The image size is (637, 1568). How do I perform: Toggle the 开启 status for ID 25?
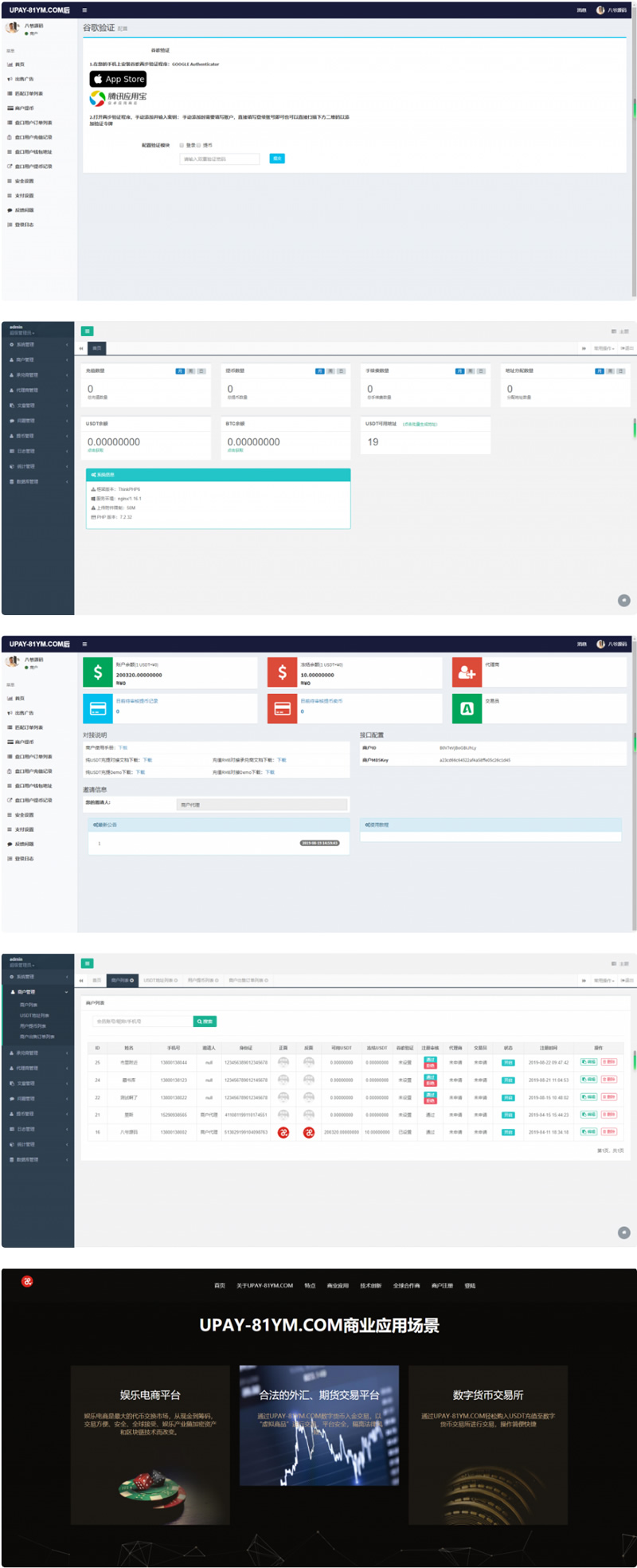pyautogui.click(x=508, y=1062)
